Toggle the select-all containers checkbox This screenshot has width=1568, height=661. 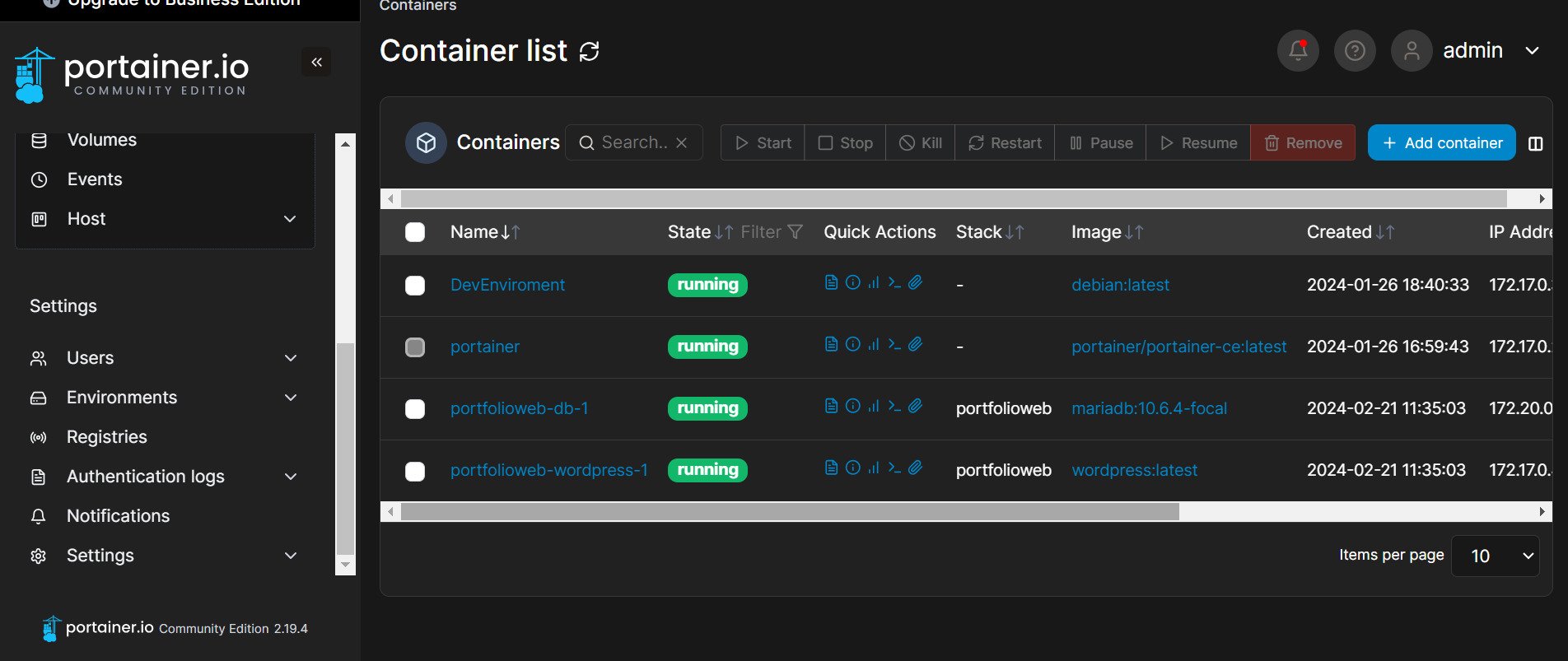415,232
